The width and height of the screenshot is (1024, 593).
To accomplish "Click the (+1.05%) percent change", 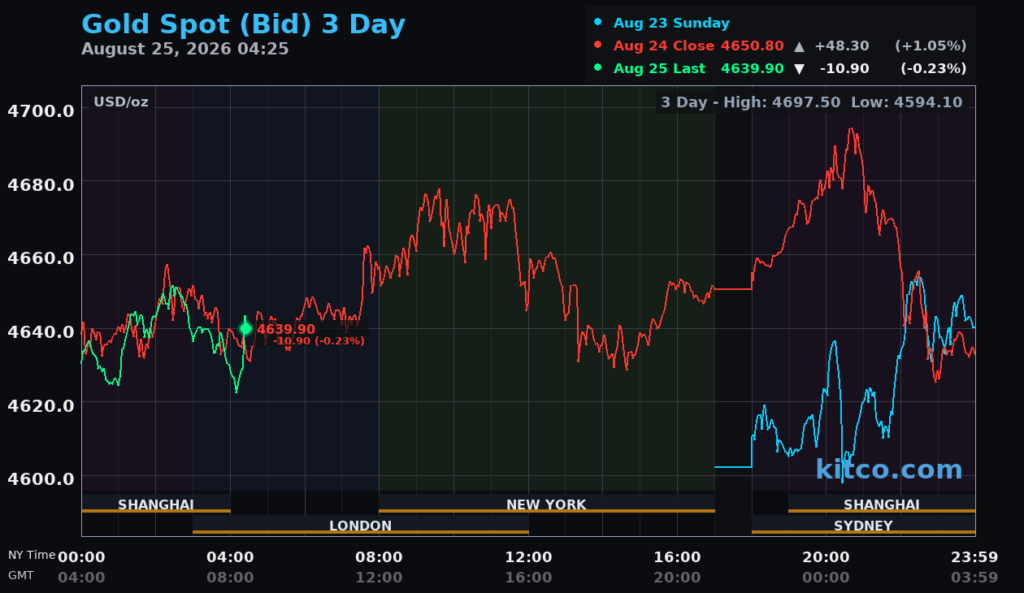I will coord(930,46).
